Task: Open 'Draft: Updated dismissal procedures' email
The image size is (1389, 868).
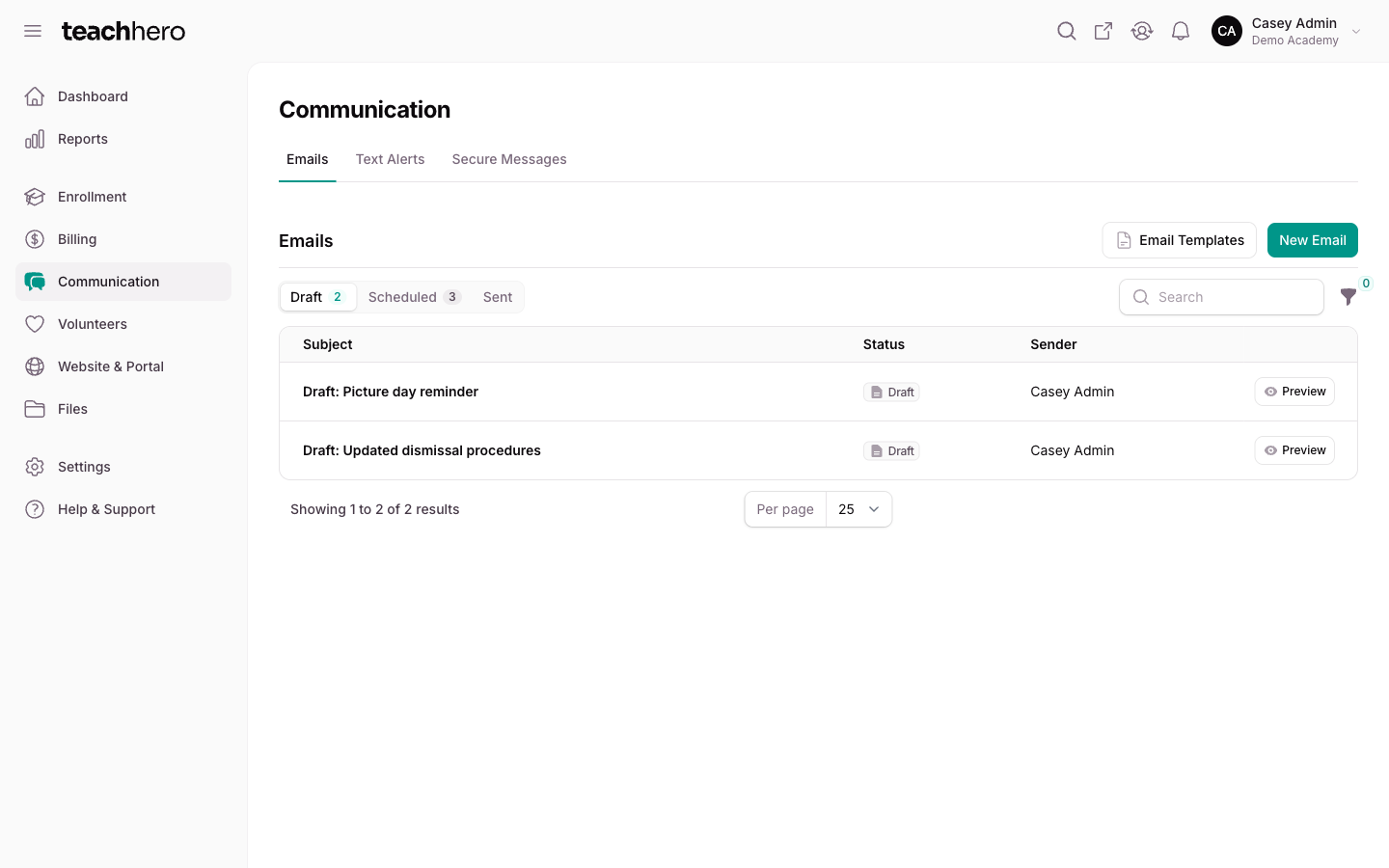Action: 422,450
